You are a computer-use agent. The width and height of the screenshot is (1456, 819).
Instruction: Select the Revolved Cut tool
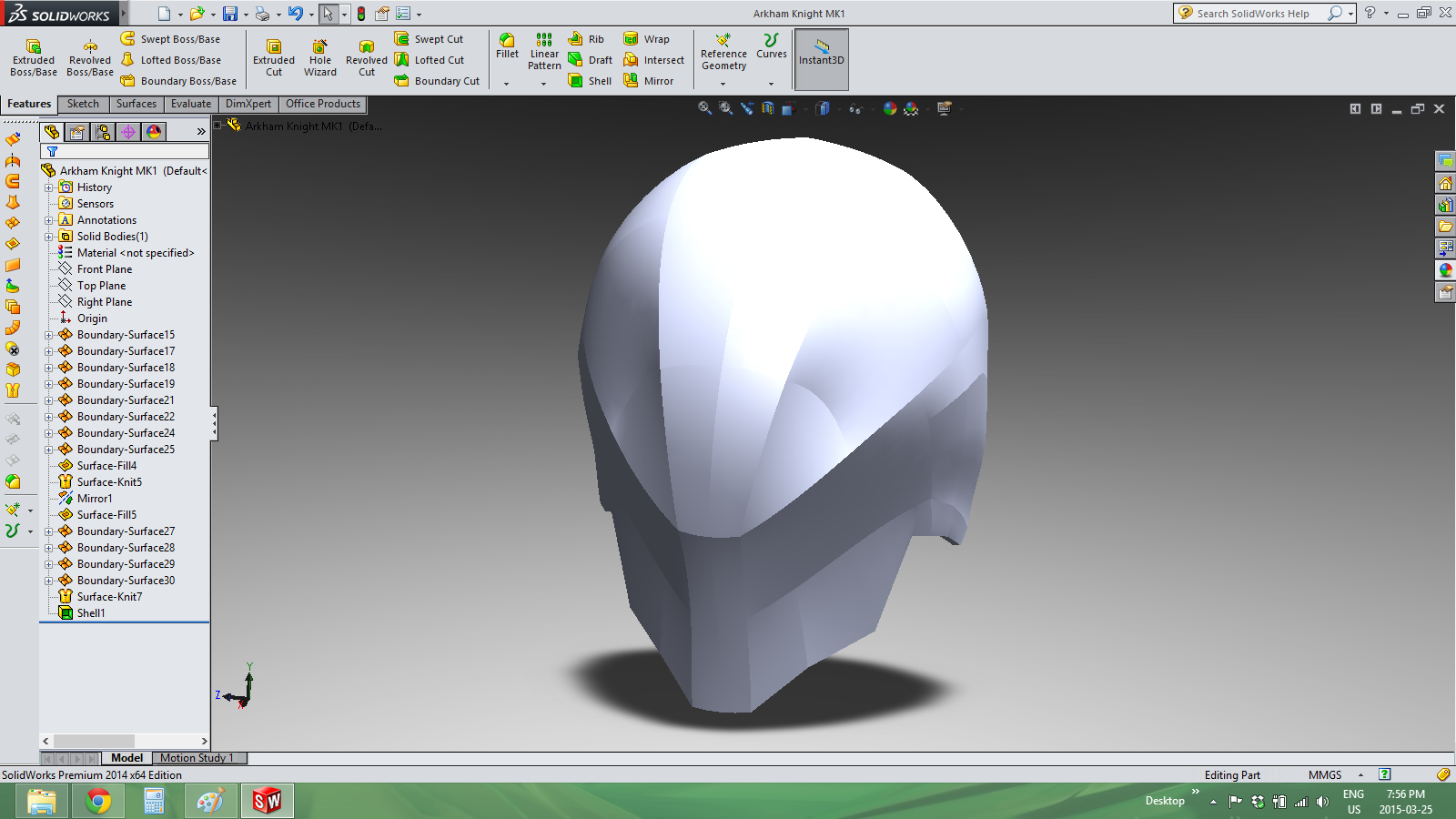pyautogui.click(x=367, y=57)
